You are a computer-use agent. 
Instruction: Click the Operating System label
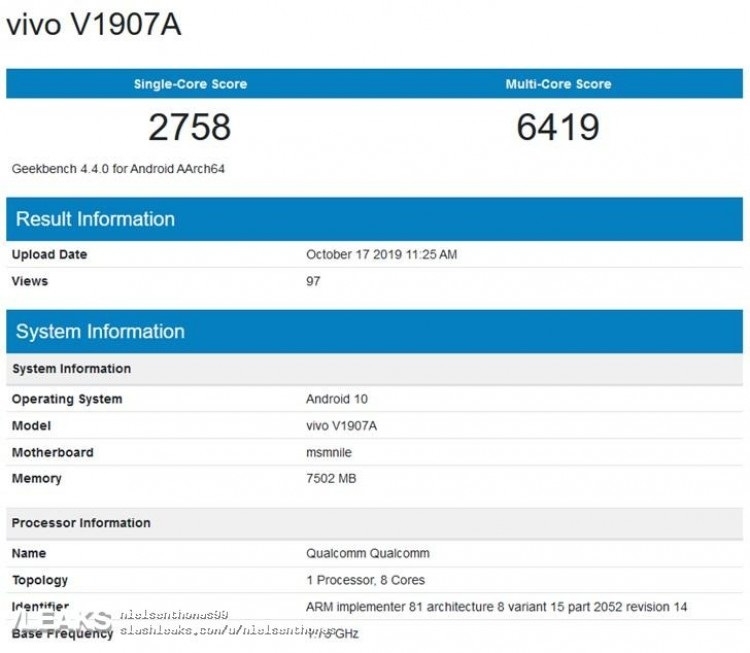pyautogui.click(x=67, y=399)
